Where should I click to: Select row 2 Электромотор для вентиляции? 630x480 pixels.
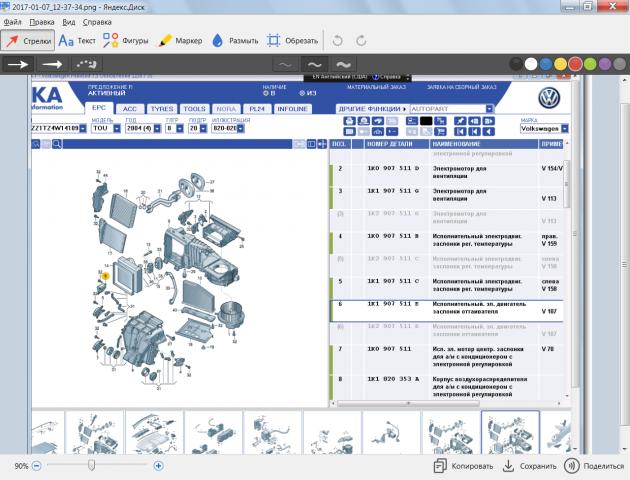coord(446,176)
